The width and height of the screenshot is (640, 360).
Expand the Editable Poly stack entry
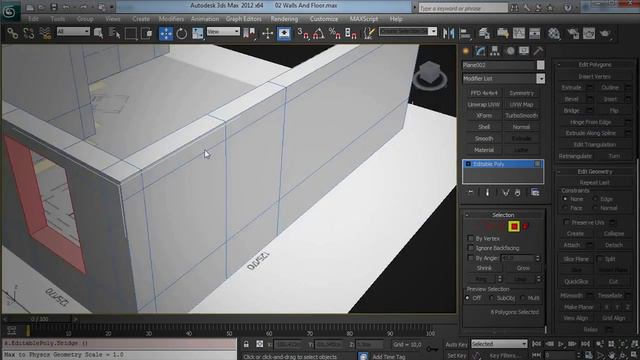[x=468, y=164]
